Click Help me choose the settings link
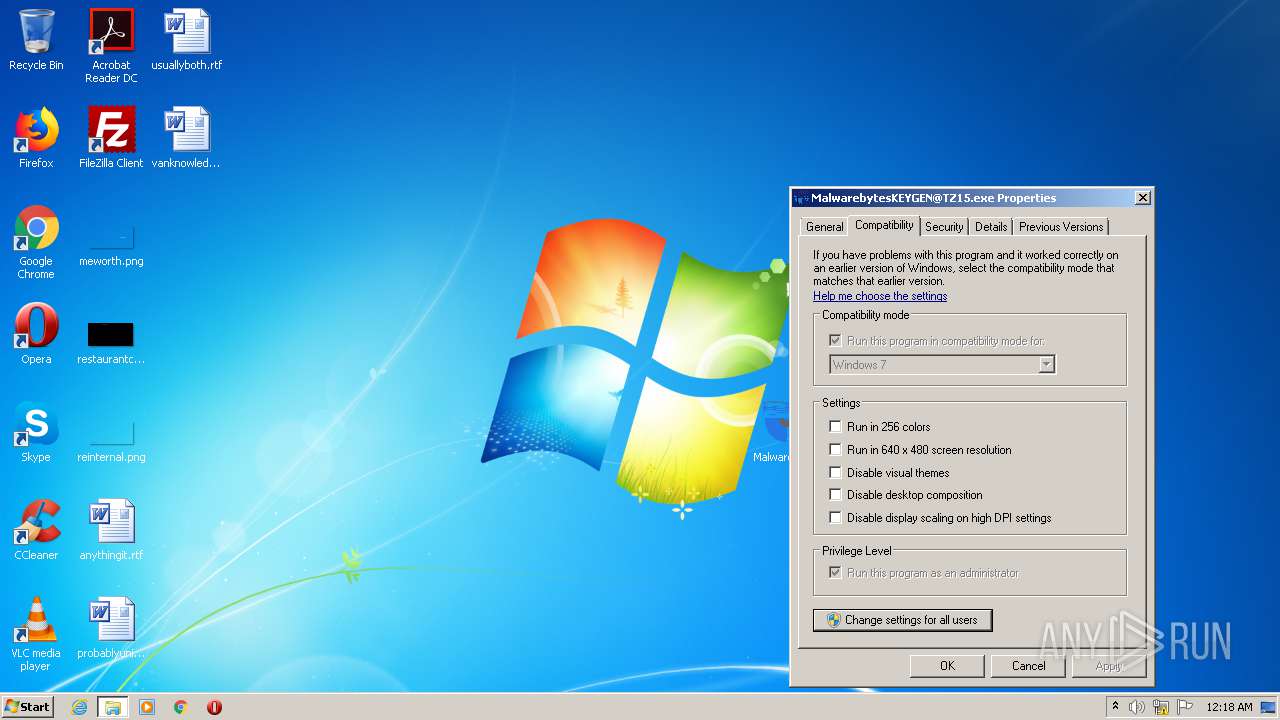This screenshot has width=1280, height=720. [x=880, y=296]
